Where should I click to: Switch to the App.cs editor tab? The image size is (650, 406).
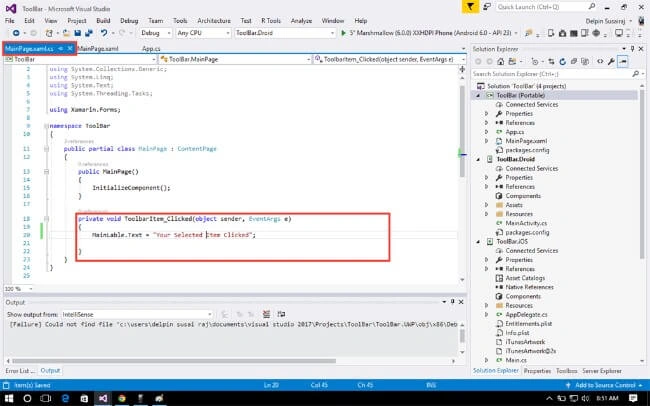pyautogui.click(x=151, y=49)
